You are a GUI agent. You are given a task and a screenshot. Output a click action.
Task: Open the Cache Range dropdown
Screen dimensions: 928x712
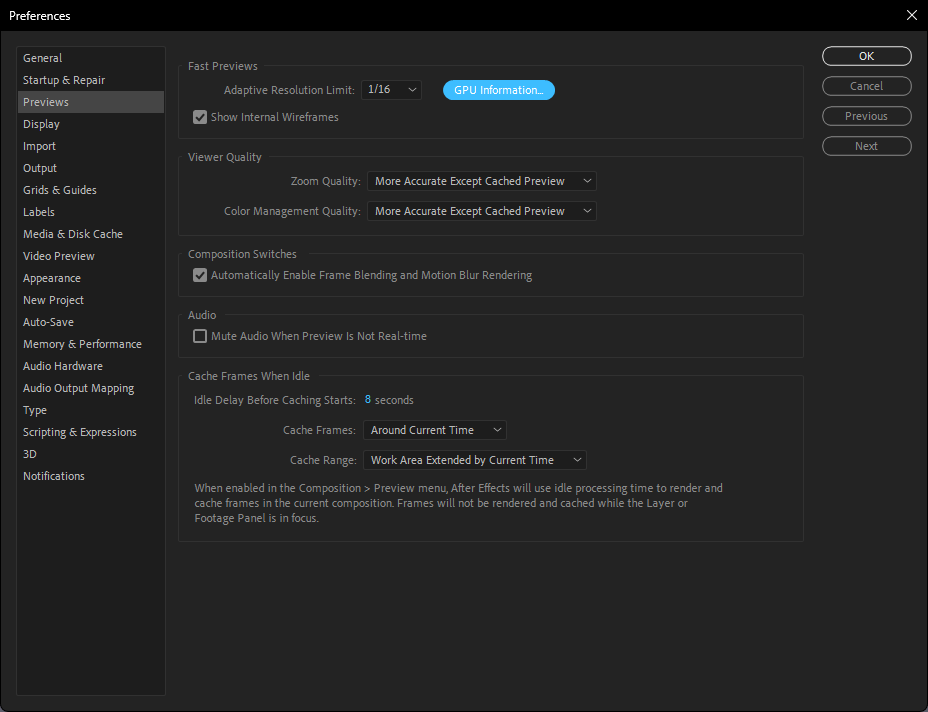475,459
